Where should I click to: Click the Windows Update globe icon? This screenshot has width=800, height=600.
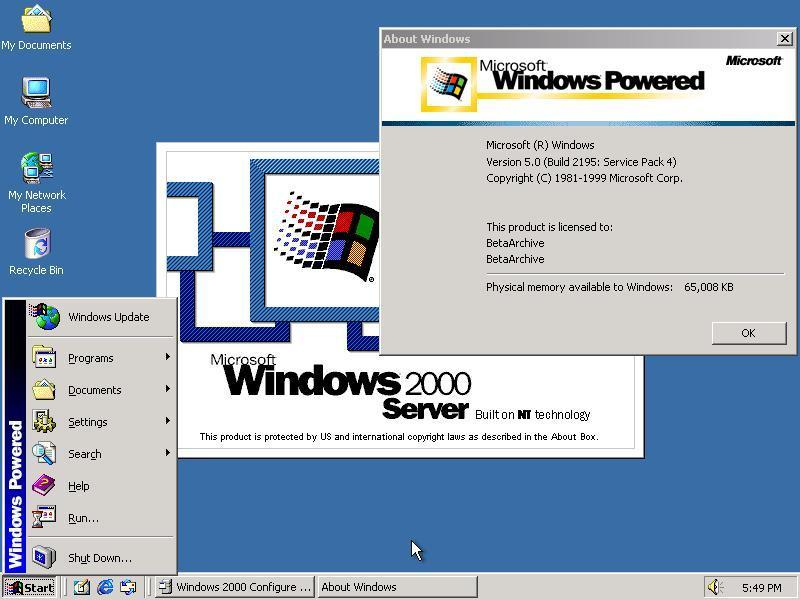(x=45, y=316)
